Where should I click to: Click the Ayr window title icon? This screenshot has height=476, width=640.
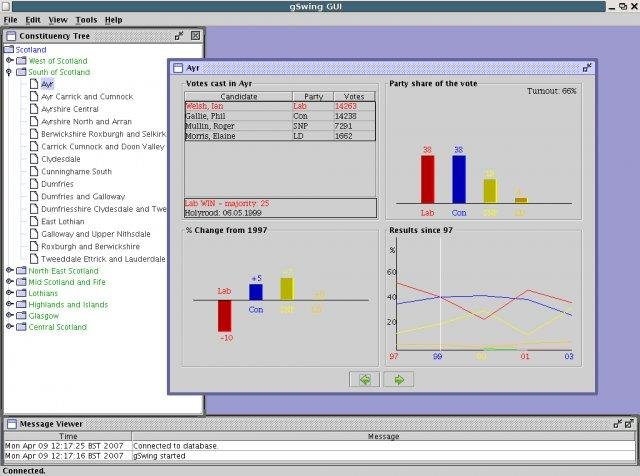point(178,68)
